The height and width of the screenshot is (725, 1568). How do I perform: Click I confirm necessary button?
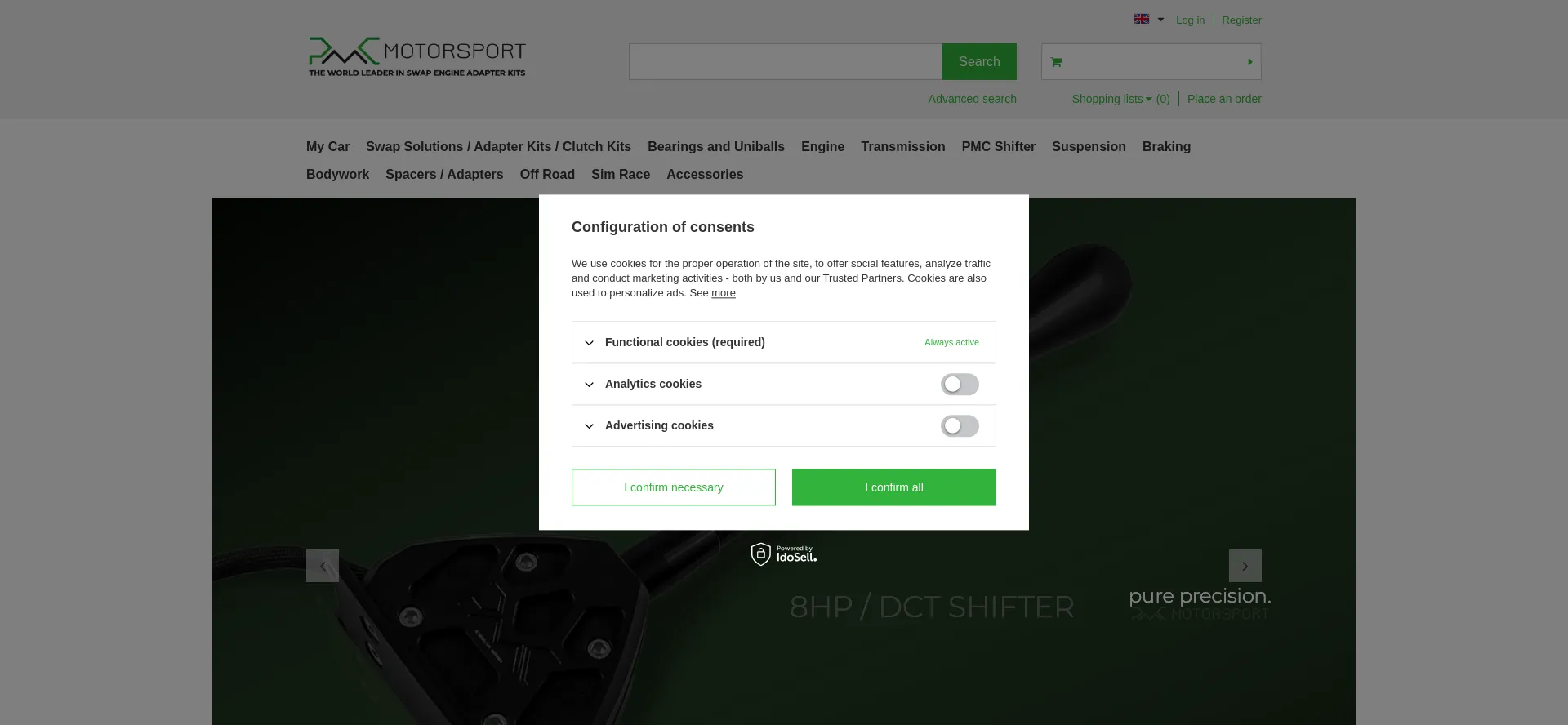click(x=674, y=487)
